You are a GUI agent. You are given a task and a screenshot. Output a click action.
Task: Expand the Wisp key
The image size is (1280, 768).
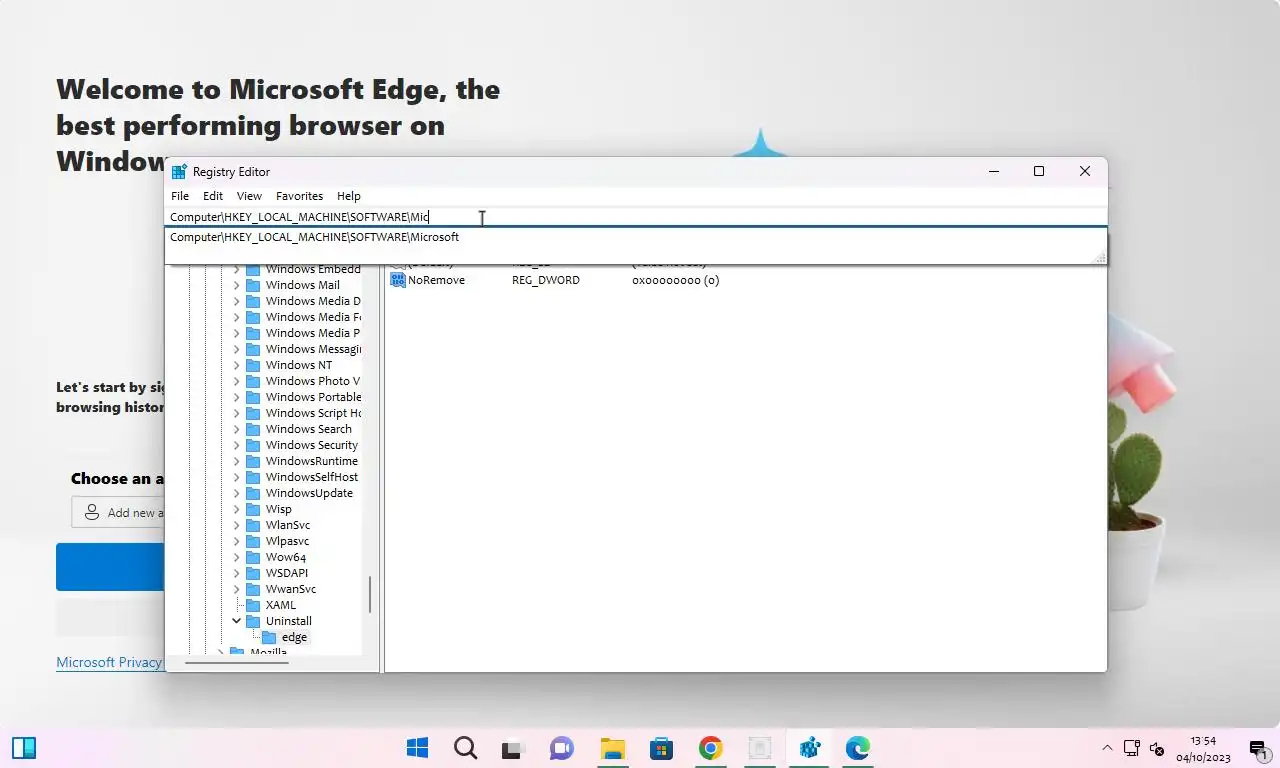pos(237,509)
